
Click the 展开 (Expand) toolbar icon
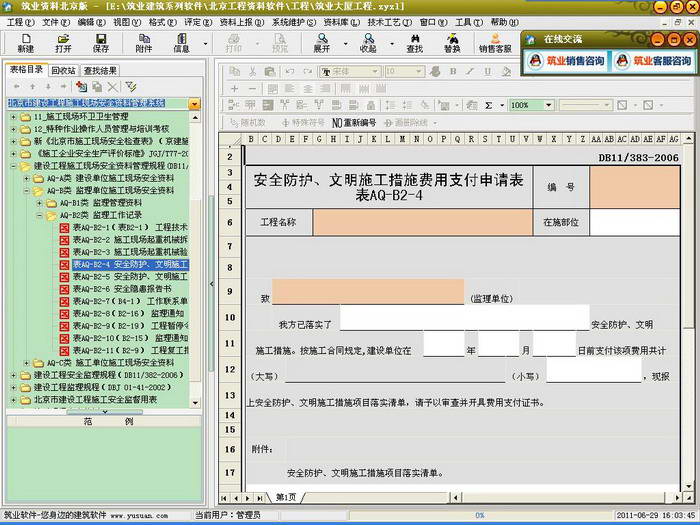coord(321,43)
